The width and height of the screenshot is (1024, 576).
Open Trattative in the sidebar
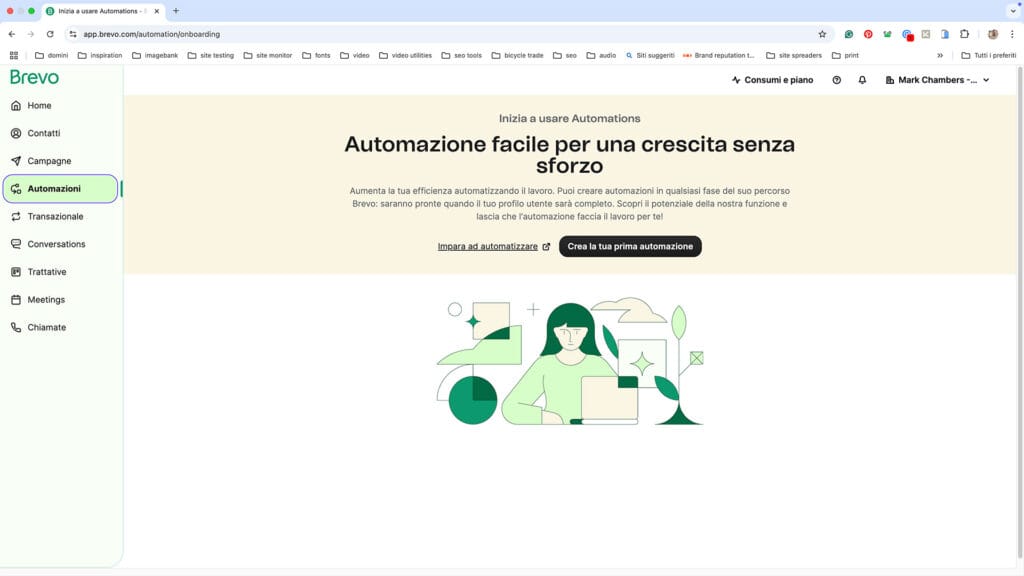48,272
